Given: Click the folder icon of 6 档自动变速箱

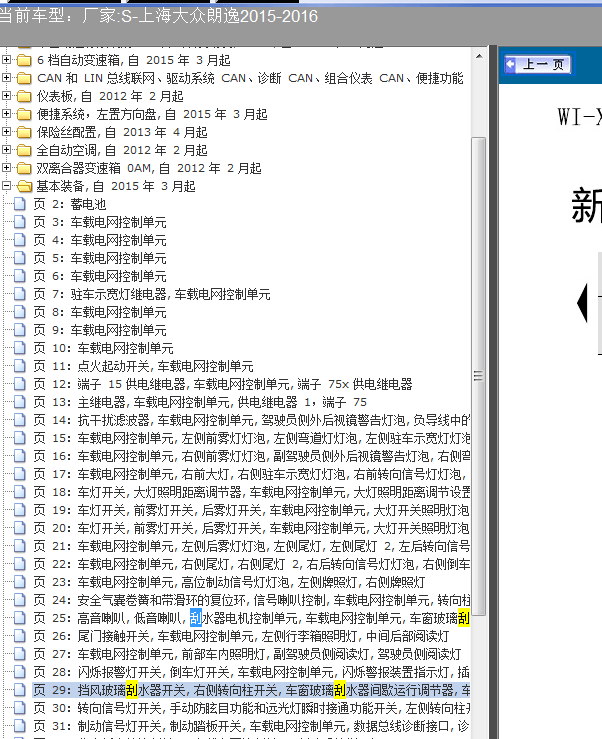Looking at the screenshot, I should pos(24,60).
